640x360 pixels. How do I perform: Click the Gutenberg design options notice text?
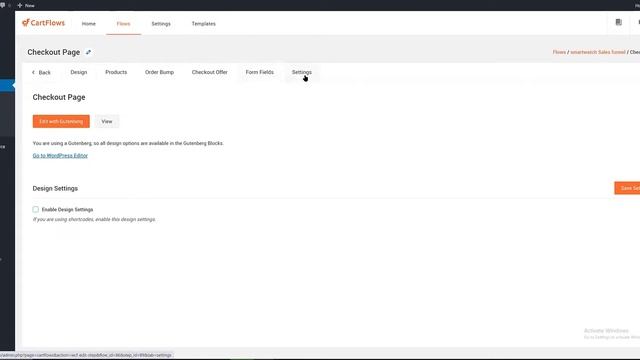coord(128,143)
